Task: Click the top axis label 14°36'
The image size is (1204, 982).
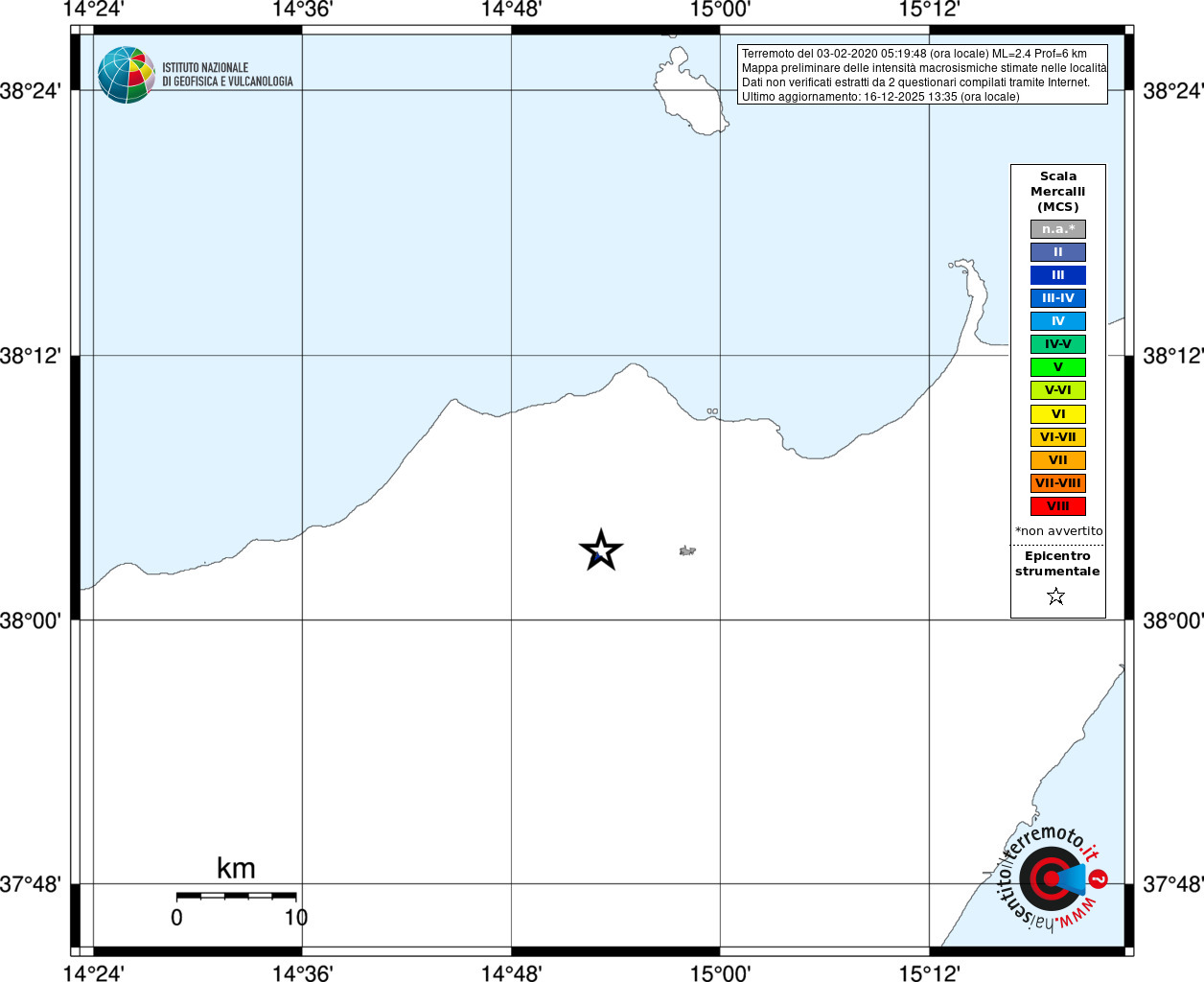Action: click(302, 10)
